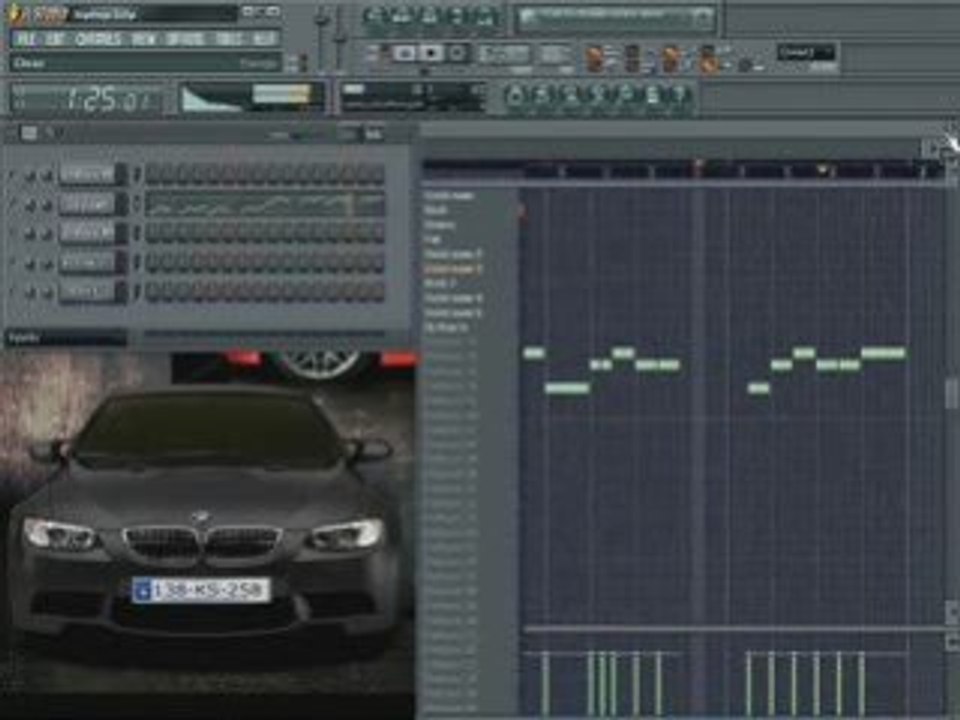Toggle the fourth channel's mute LED
The width and height of the screenshot is (960, 720).
pos(12,263)
